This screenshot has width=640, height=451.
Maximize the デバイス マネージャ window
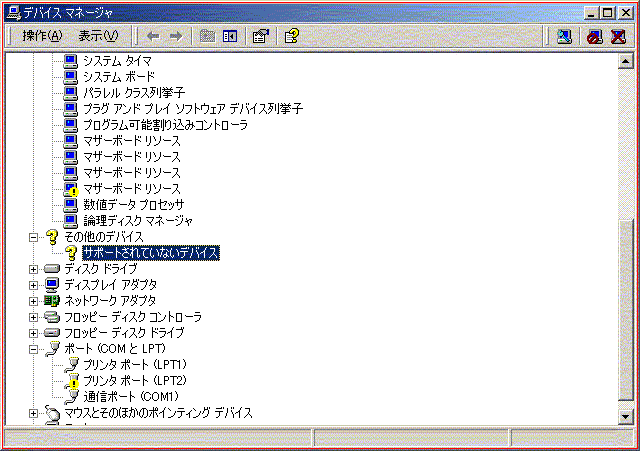pyautogui.click(x=607, y=13)
